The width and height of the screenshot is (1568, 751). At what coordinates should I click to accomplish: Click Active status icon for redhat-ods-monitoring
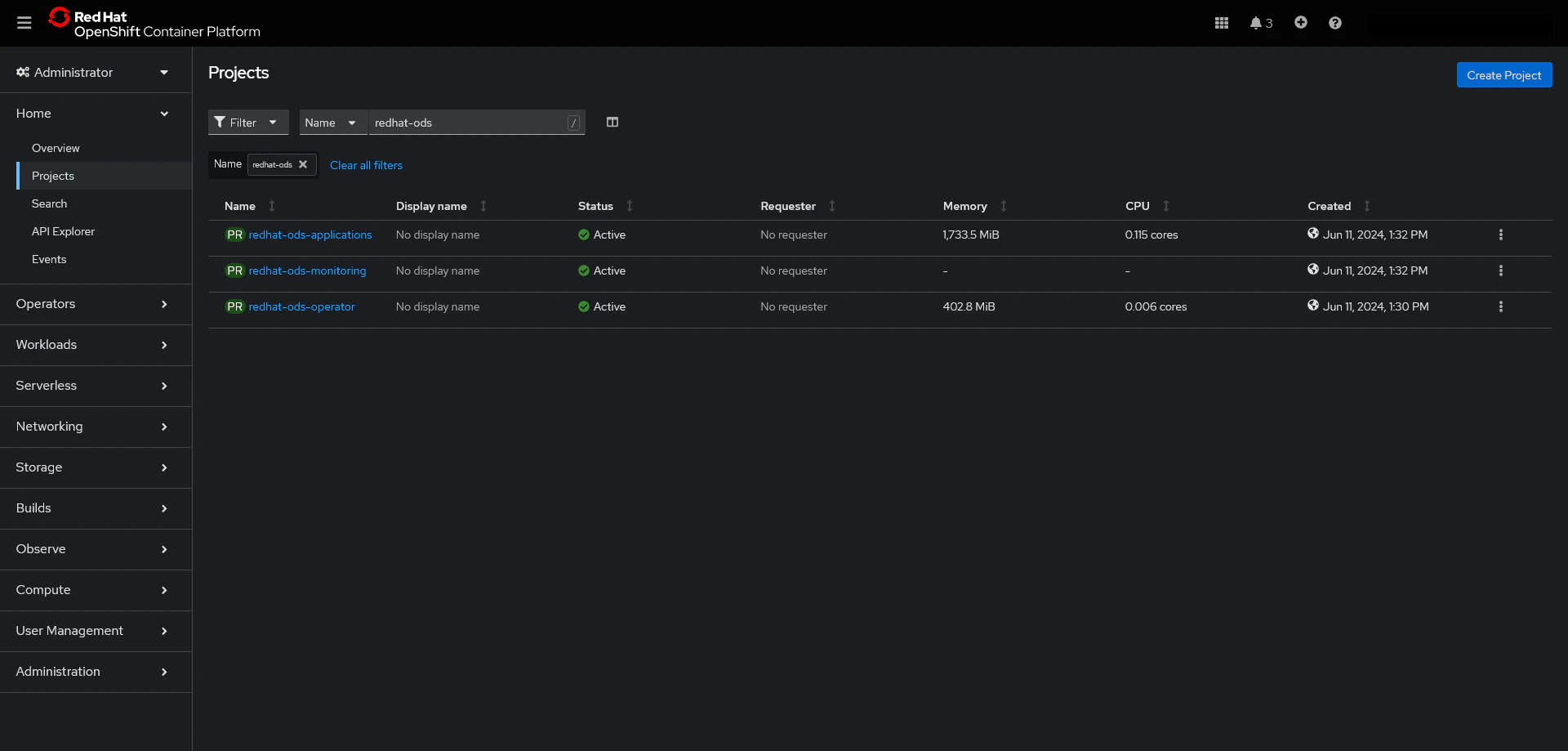tap(584, 270)
